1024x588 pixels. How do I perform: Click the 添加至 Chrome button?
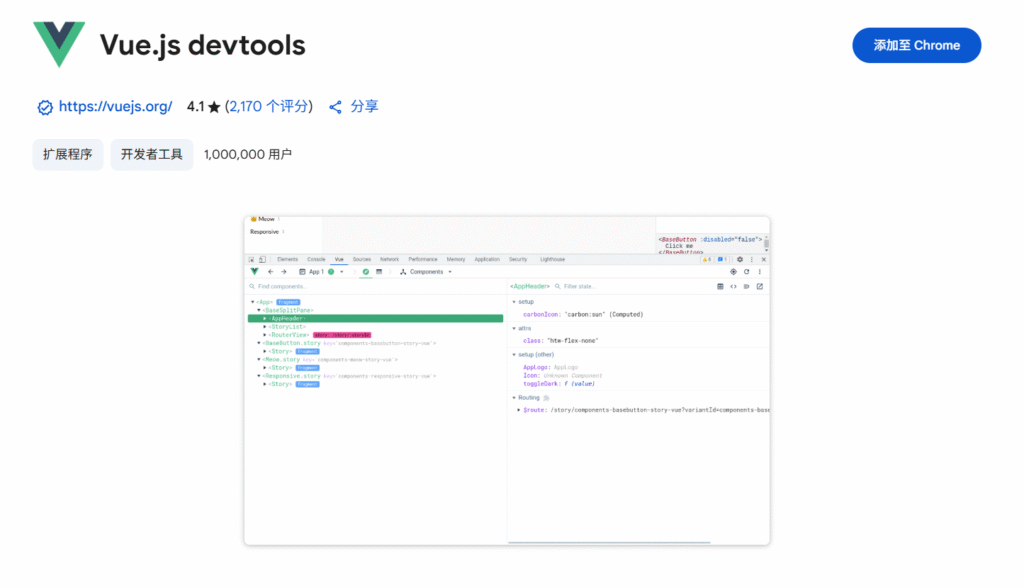(x=916, y=45)
